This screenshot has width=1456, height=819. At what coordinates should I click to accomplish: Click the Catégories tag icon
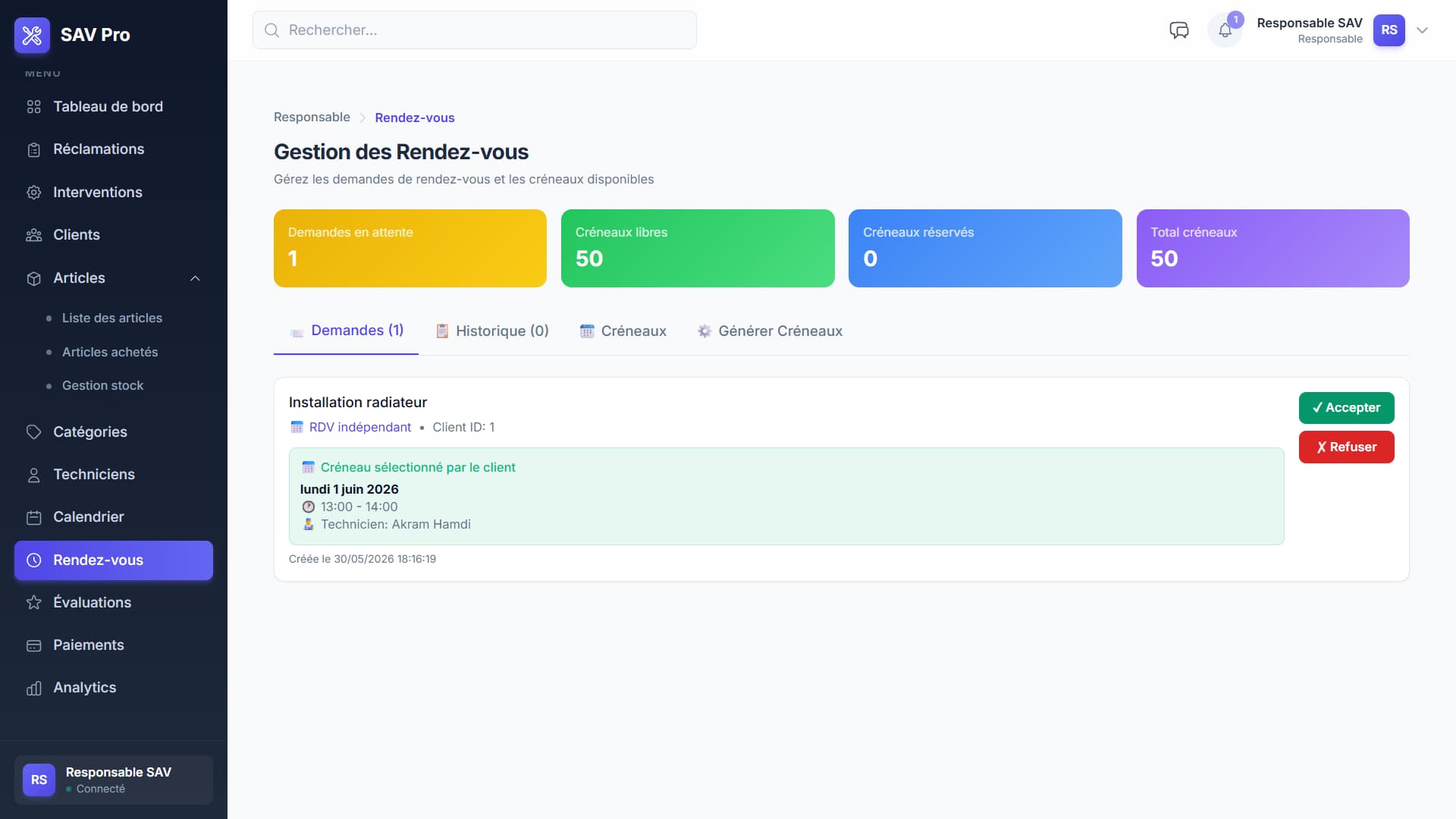click(33, 432)
